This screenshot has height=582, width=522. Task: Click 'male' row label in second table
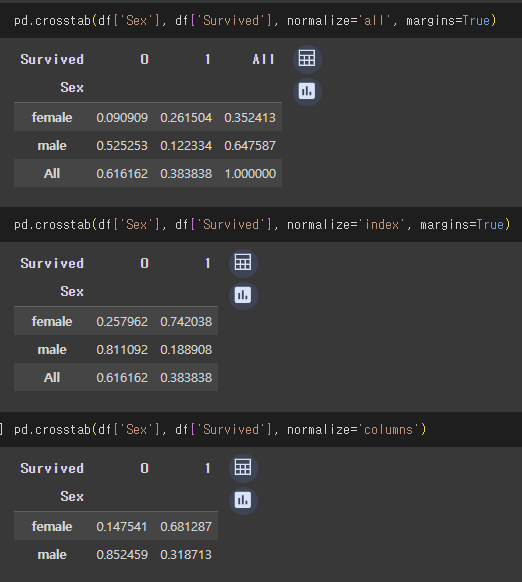(52, 350)
